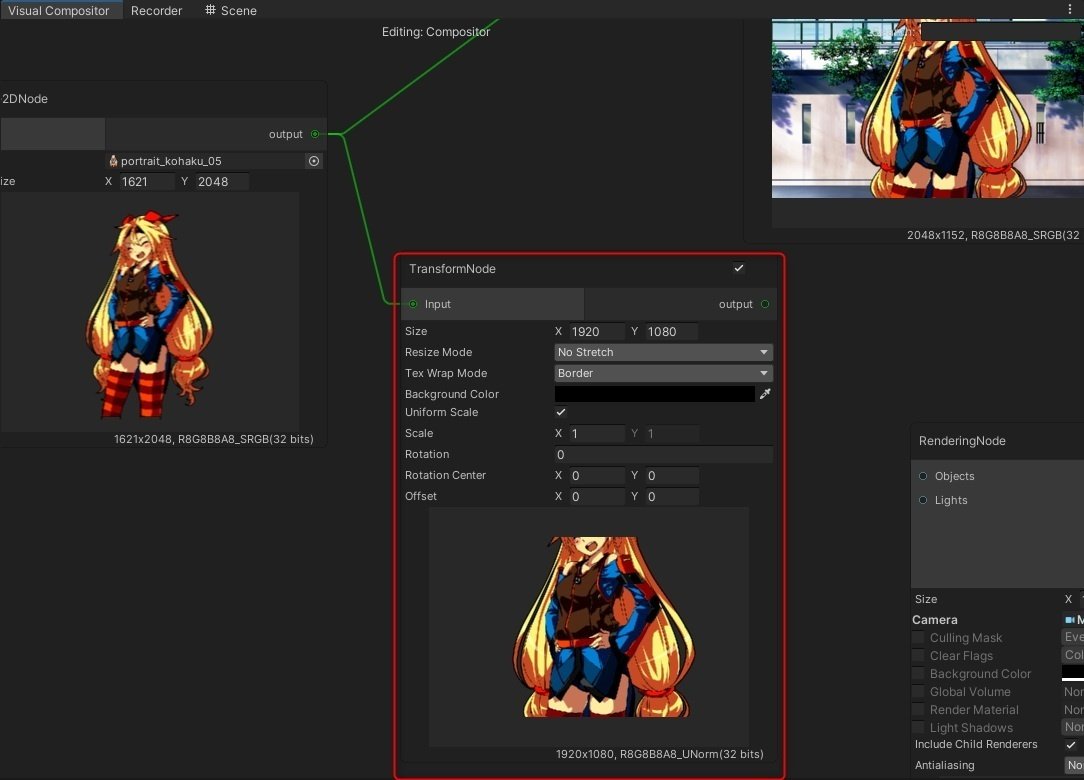Click the portrait_kohaku_05 texture icon
1084x780 pixels.
(113, 161)
